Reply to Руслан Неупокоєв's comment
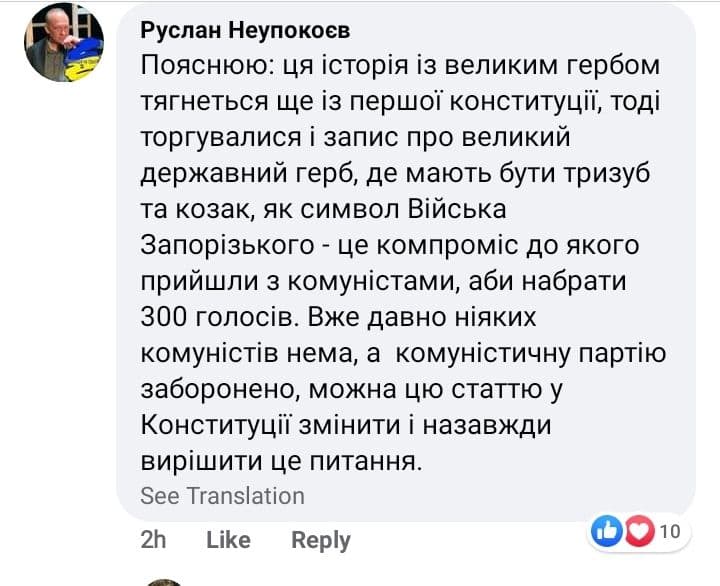The width and height of the screenshot is (720, 586). (320, 540)
